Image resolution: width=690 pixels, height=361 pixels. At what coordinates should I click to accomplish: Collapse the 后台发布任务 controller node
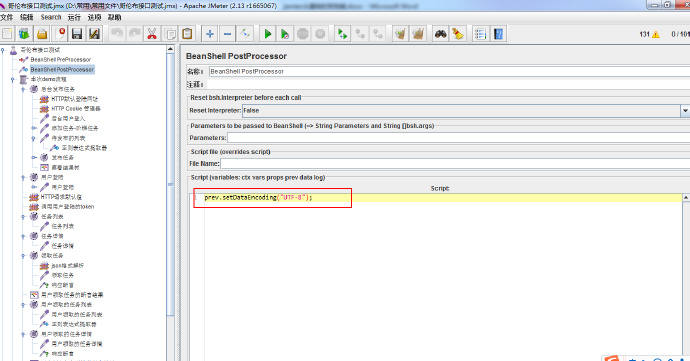click(x=23, y=89)
